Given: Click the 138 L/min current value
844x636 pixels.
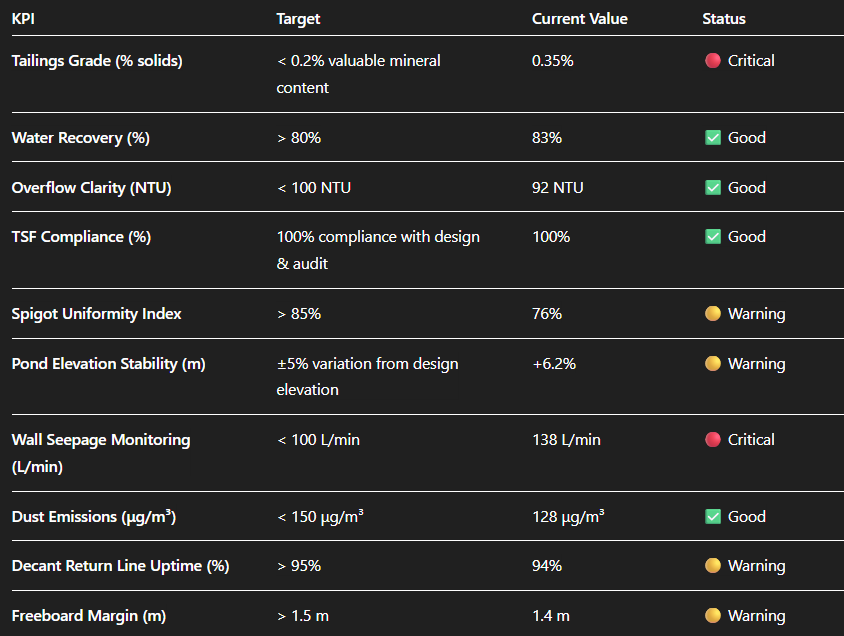Looking at the screenshot, I should (566, 440).
